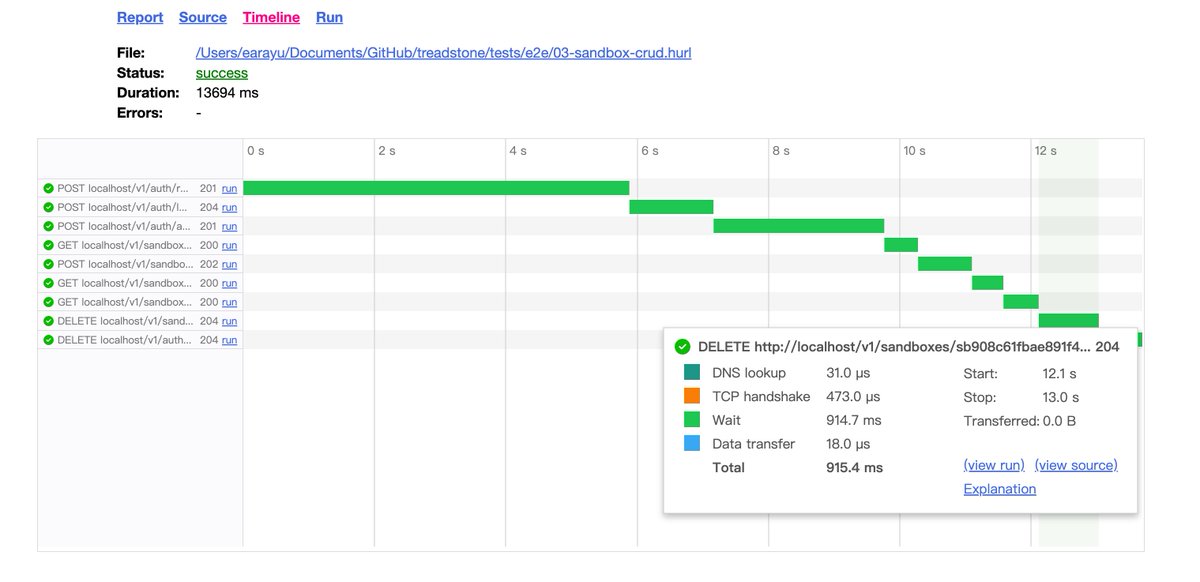Select the DELETE localhost/v1/sand... request label
1200x582 pixels.
point(125,321)
